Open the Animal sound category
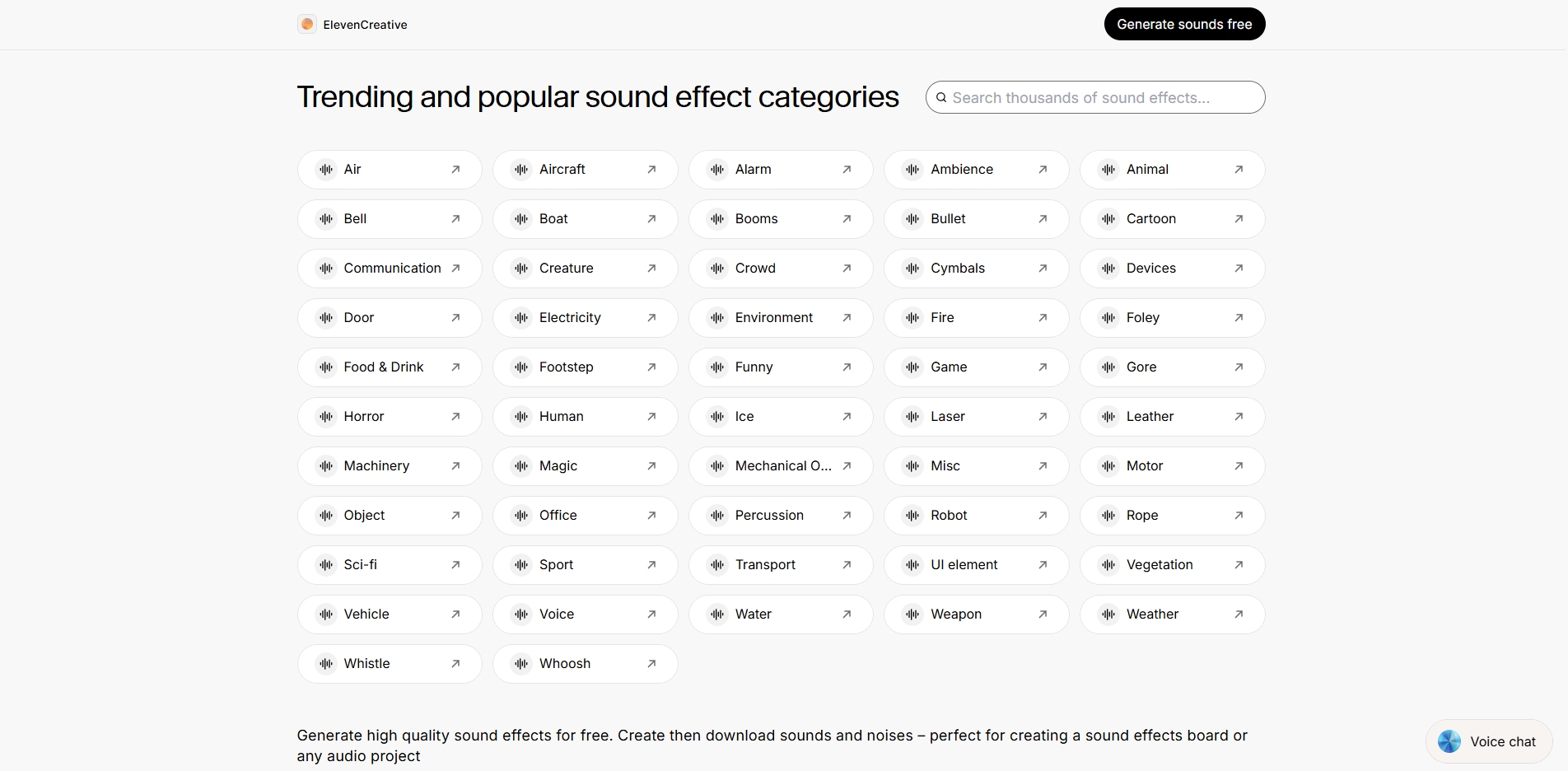Viewport: 1568px width, 771px height. click(x=1172, y=170)
